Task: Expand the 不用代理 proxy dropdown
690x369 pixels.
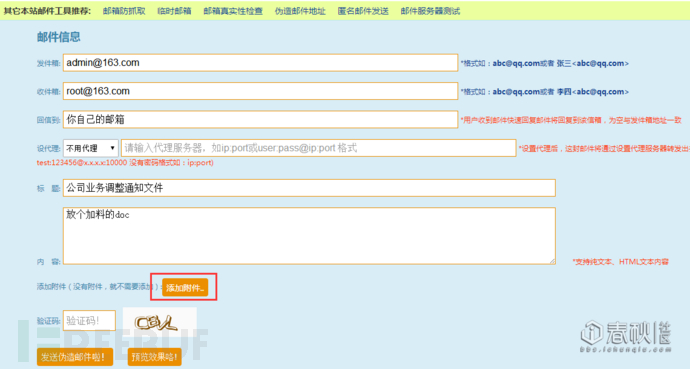Action: (91, 148)
